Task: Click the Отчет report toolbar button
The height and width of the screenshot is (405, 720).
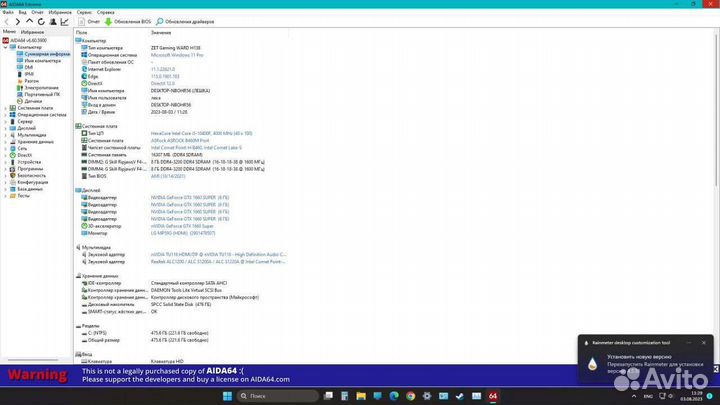Action: (89, 22)
